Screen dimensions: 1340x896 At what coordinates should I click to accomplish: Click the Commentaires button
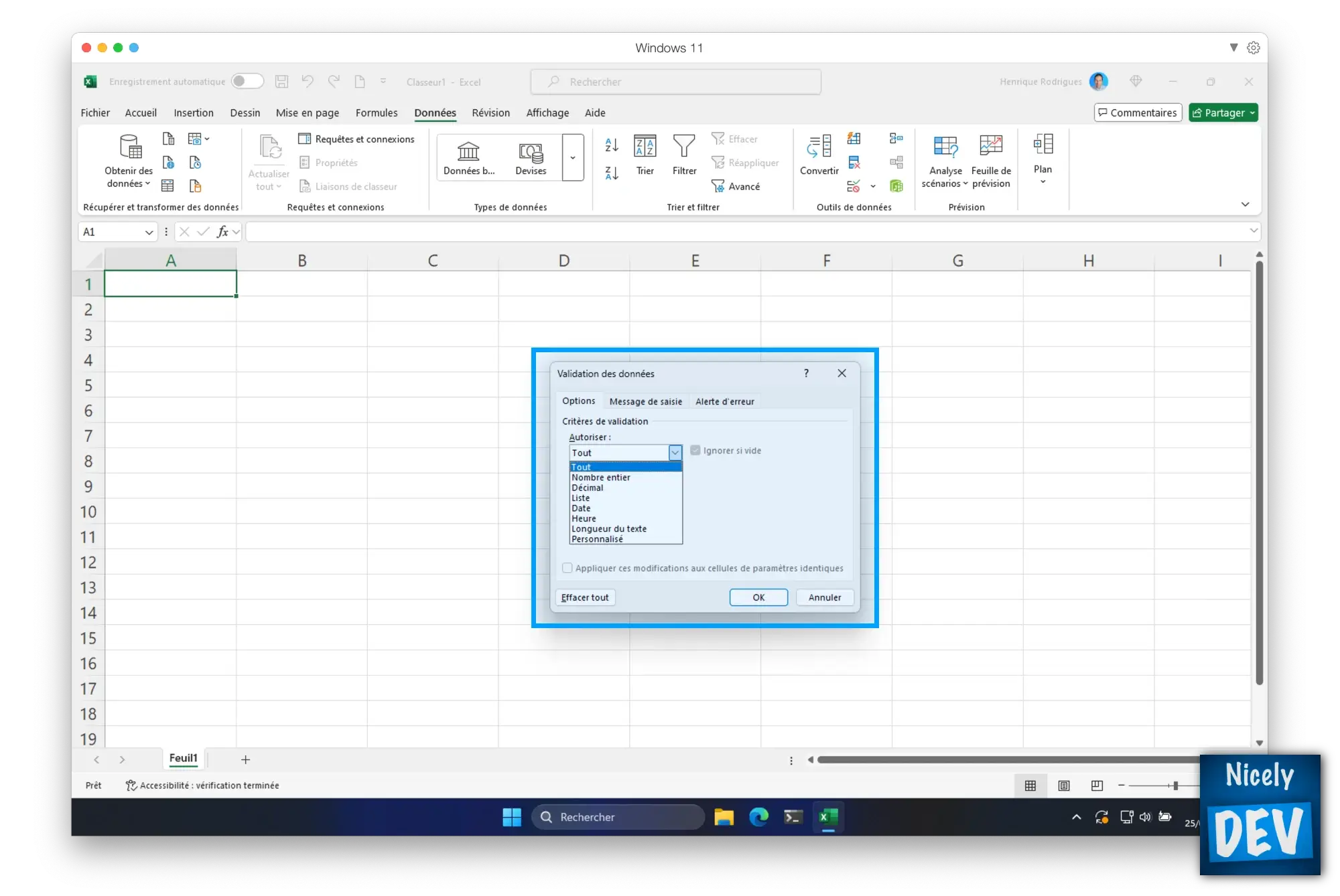(x=1138, y=113)
